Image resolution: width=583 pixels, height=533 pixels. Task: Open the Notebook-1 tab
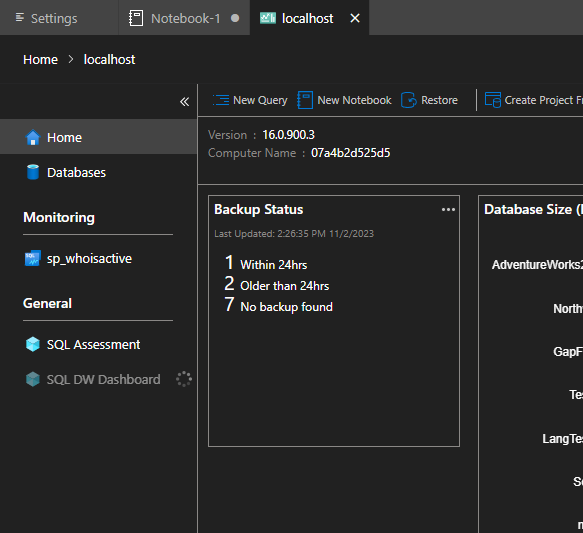[x=184, y=18]
